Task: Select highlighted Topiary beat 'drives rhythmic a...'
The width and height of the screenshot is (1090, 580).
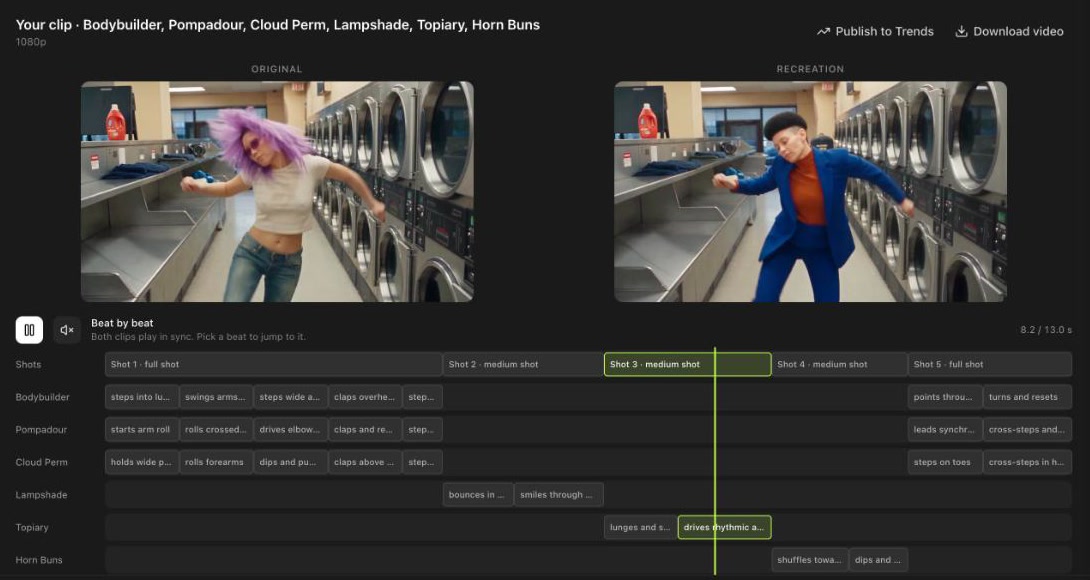Action: (x=724, y=527)
